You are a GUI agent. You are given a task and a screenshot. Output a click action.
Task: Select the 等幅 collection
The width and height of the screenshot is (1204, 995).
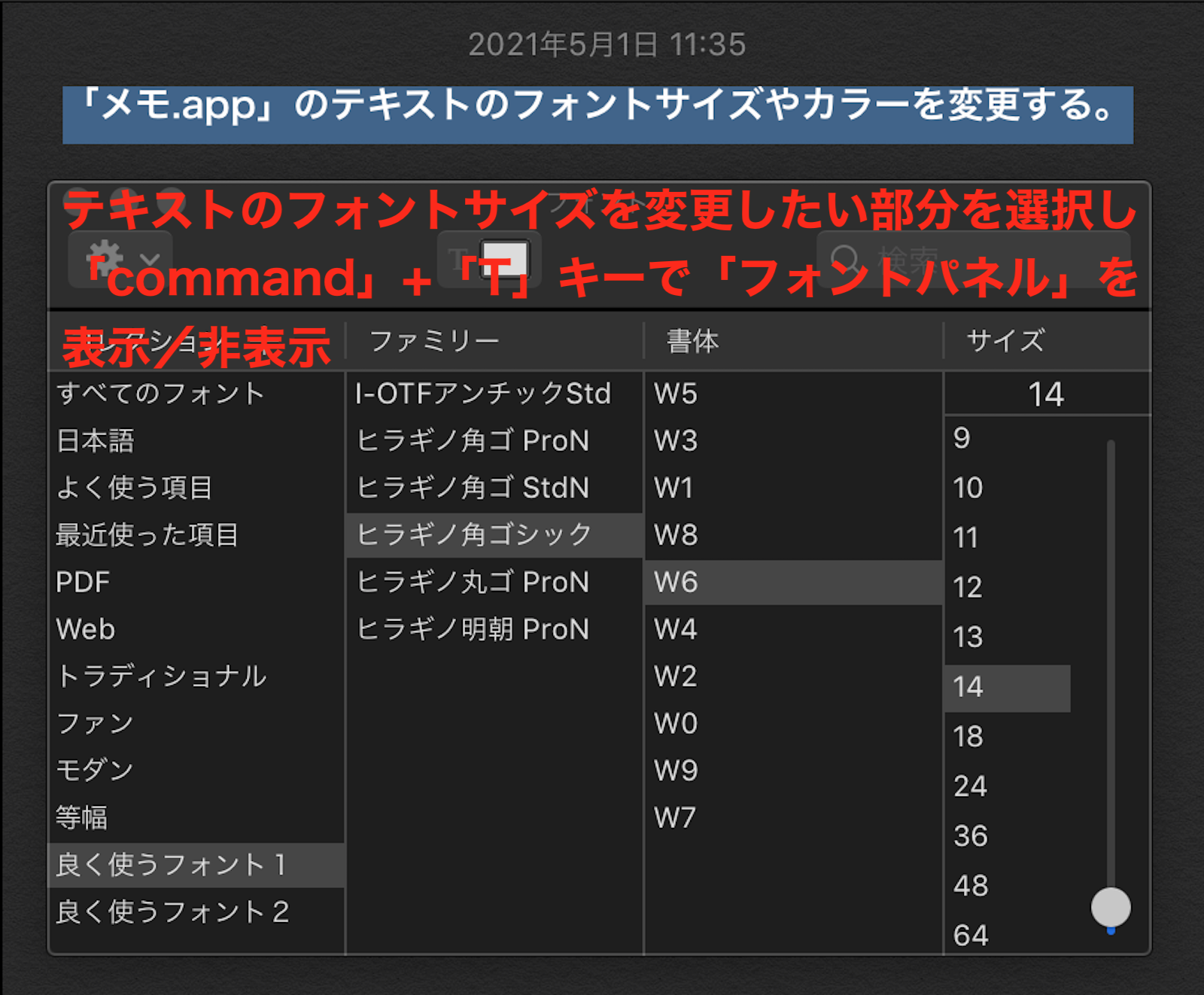[196, 817]
